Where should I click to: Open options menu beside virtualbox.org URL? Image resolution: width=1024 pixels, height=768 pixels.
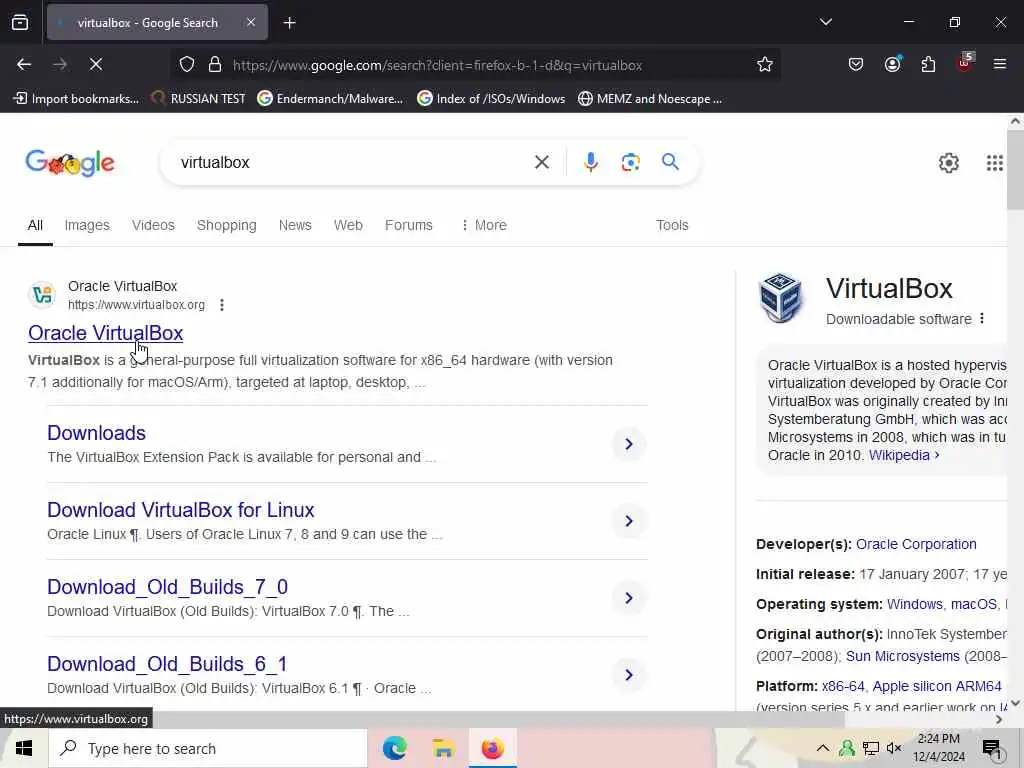pos(222,305)
